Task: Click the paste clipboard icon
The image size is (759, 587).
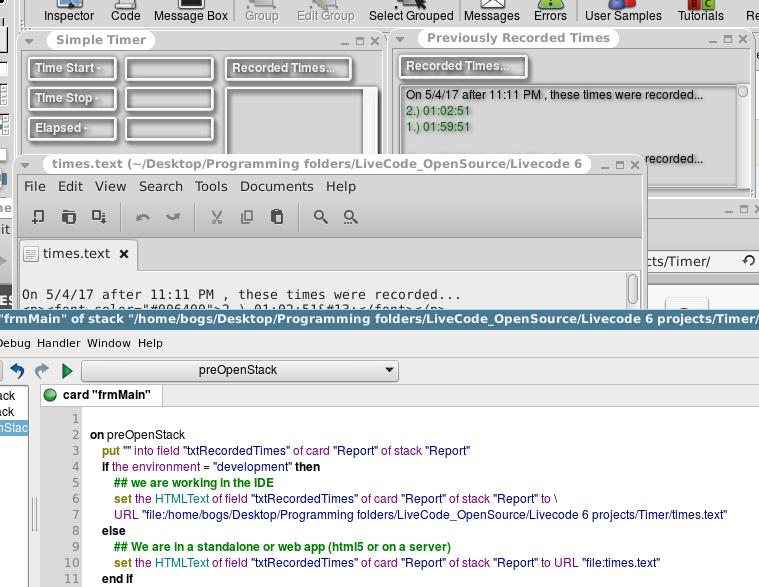Action: click(x=277, y=217)
